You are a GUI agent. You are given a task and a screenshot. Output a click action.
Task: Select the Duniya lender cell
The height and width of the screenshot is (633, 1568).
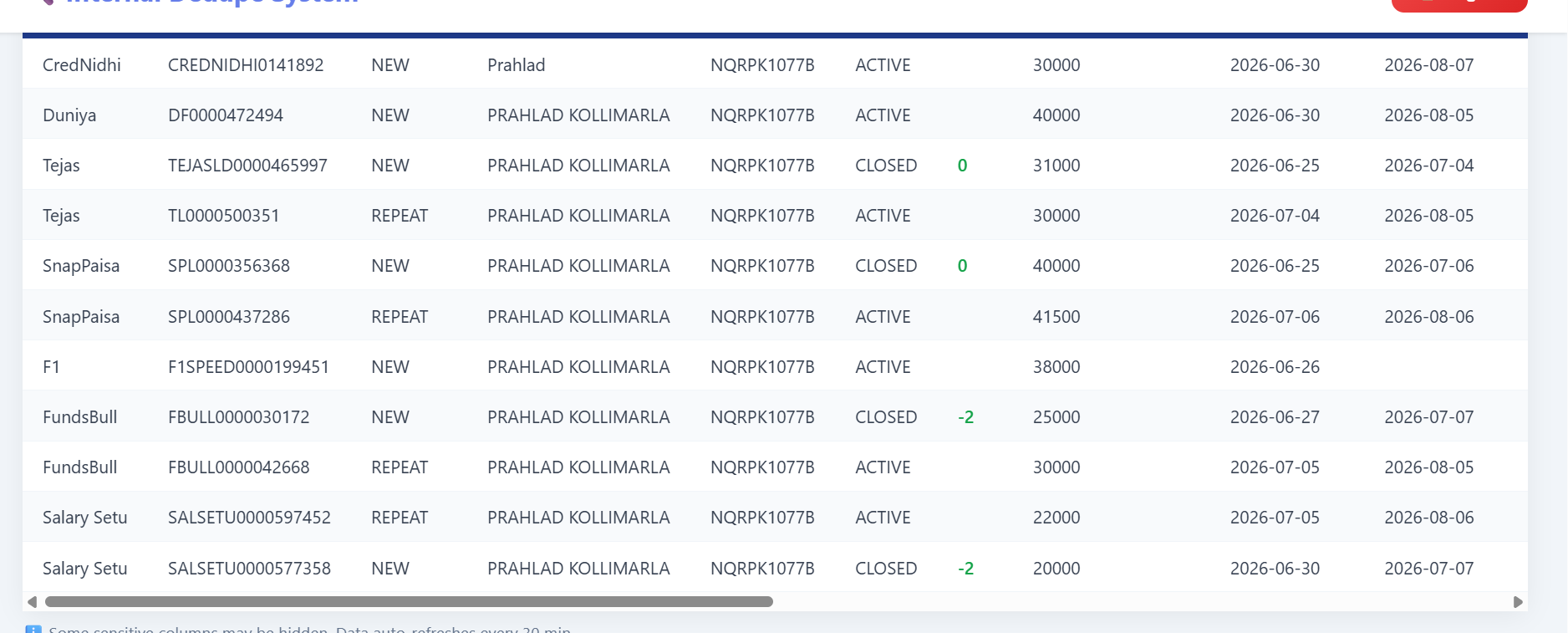[69, 115]
